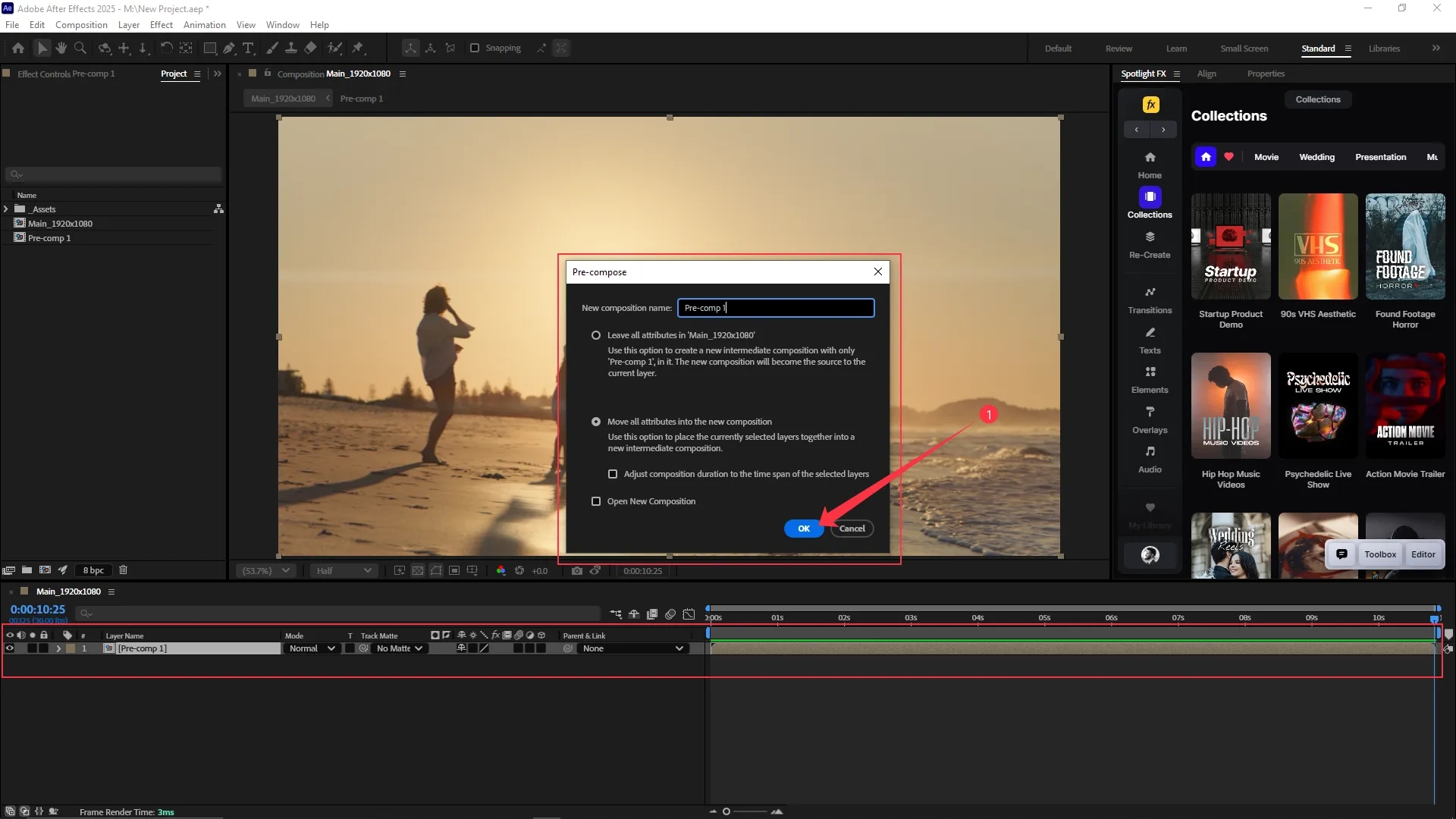This screenshot has width=1456, height=819.
Task: Switch to the Properties panel tab
Action: (1265, 74)
